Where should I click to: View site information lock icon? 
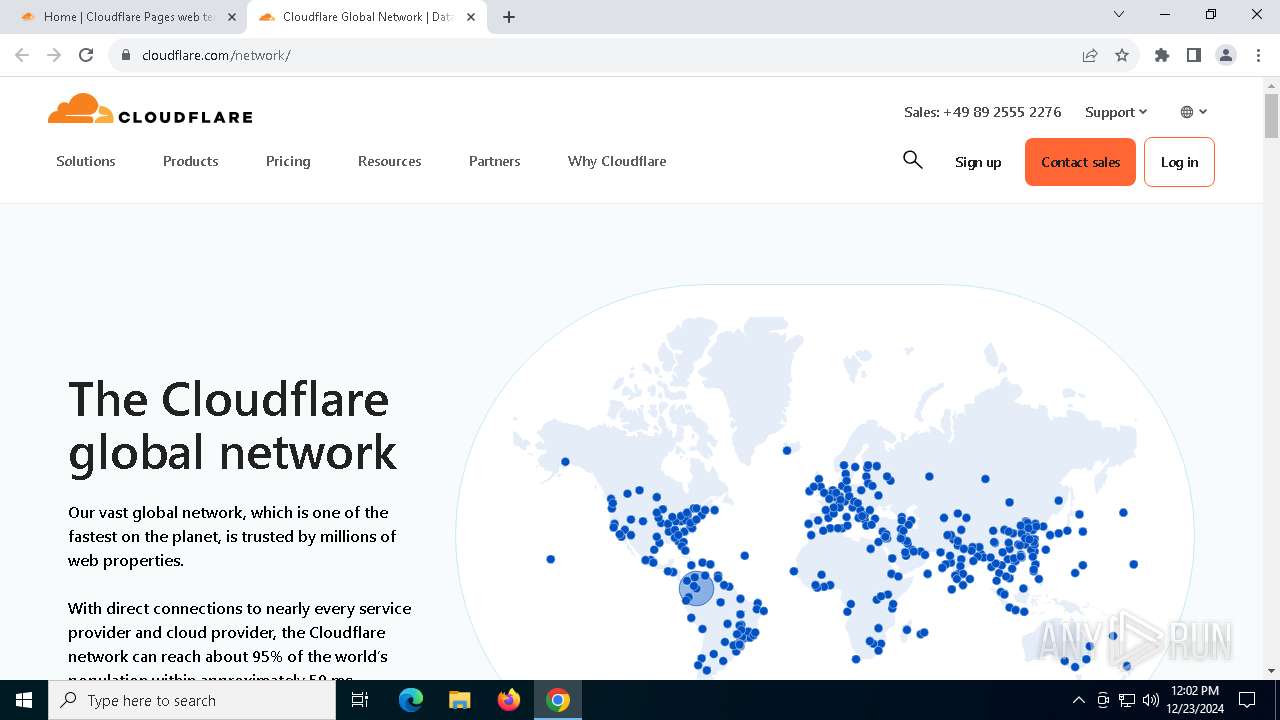(x=125, y=55)
